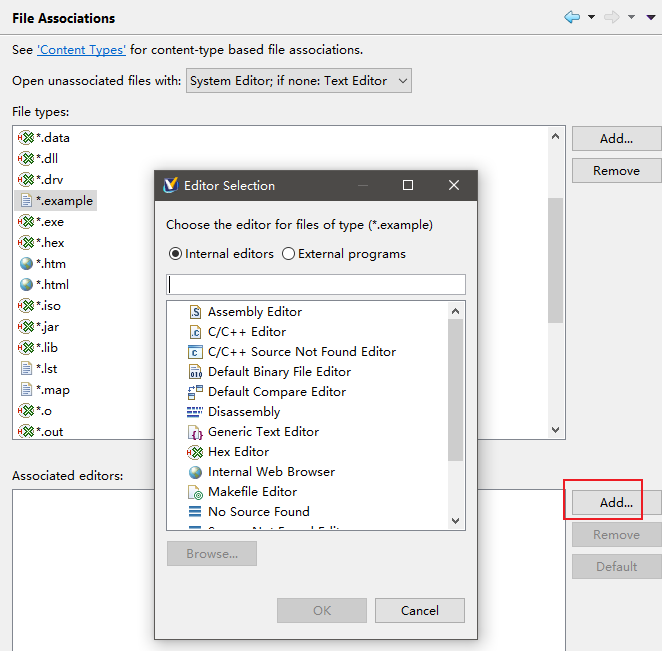Click the *.example document icon

click(26, 201)
